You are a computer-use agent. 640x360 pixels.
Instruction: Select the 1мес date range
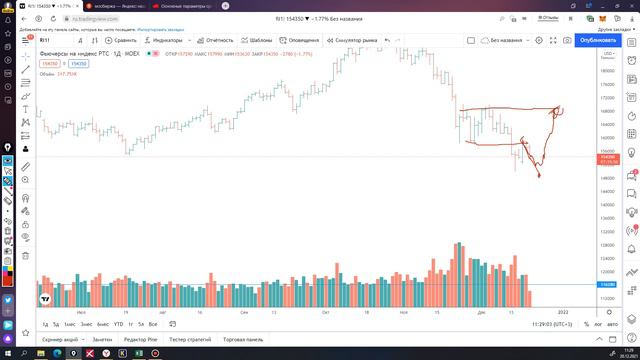click(x=70, y=324)
